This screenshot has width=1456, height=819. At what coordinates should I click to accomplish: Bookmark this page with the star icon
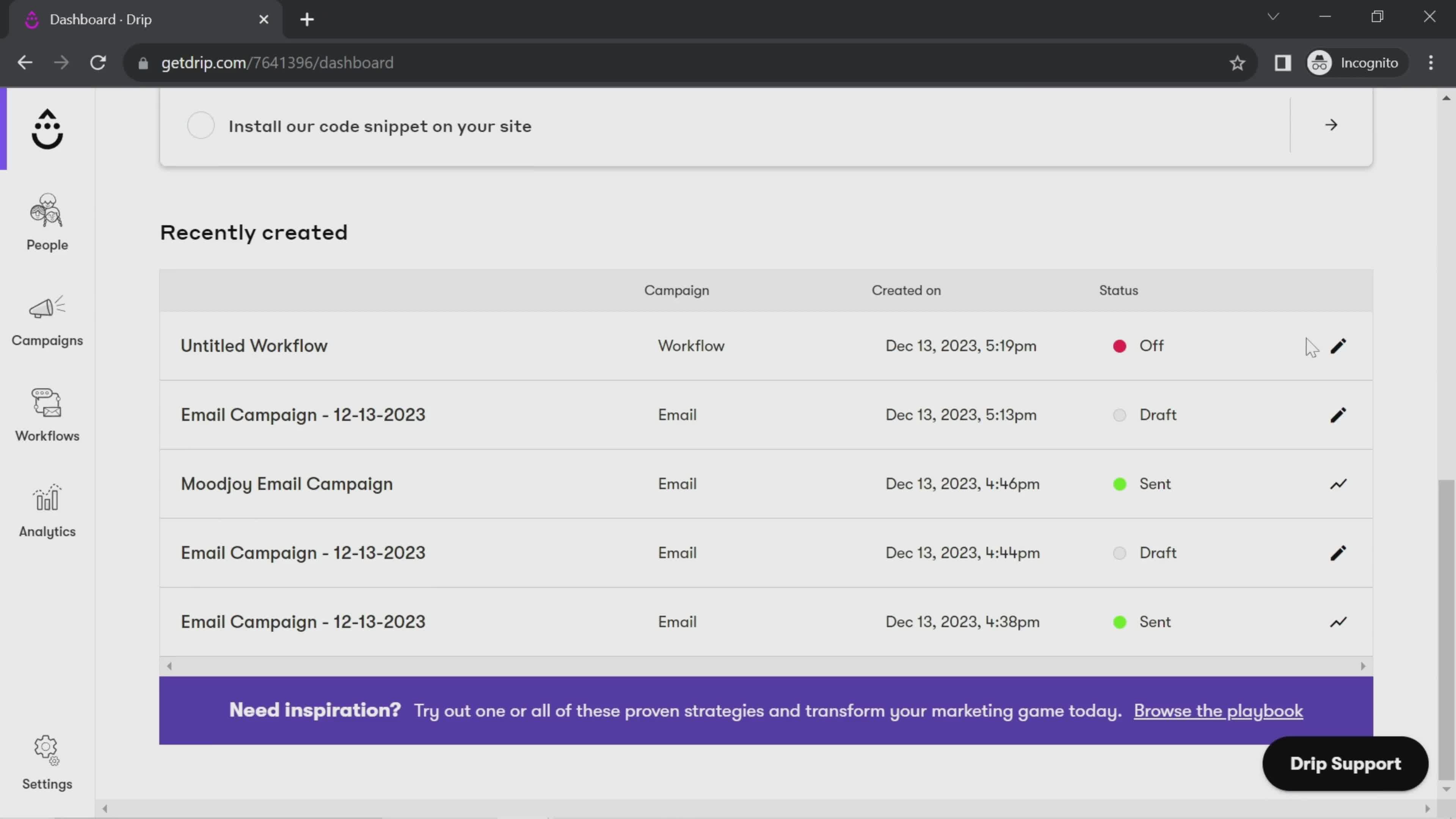point(1237,63)
